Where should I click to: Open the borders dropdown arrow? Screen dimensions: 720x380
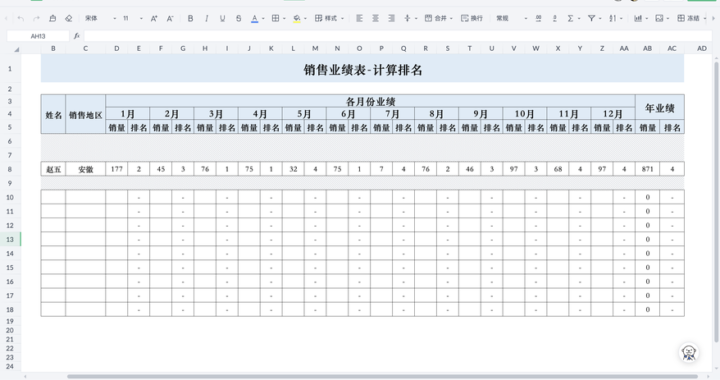point(284,18)
